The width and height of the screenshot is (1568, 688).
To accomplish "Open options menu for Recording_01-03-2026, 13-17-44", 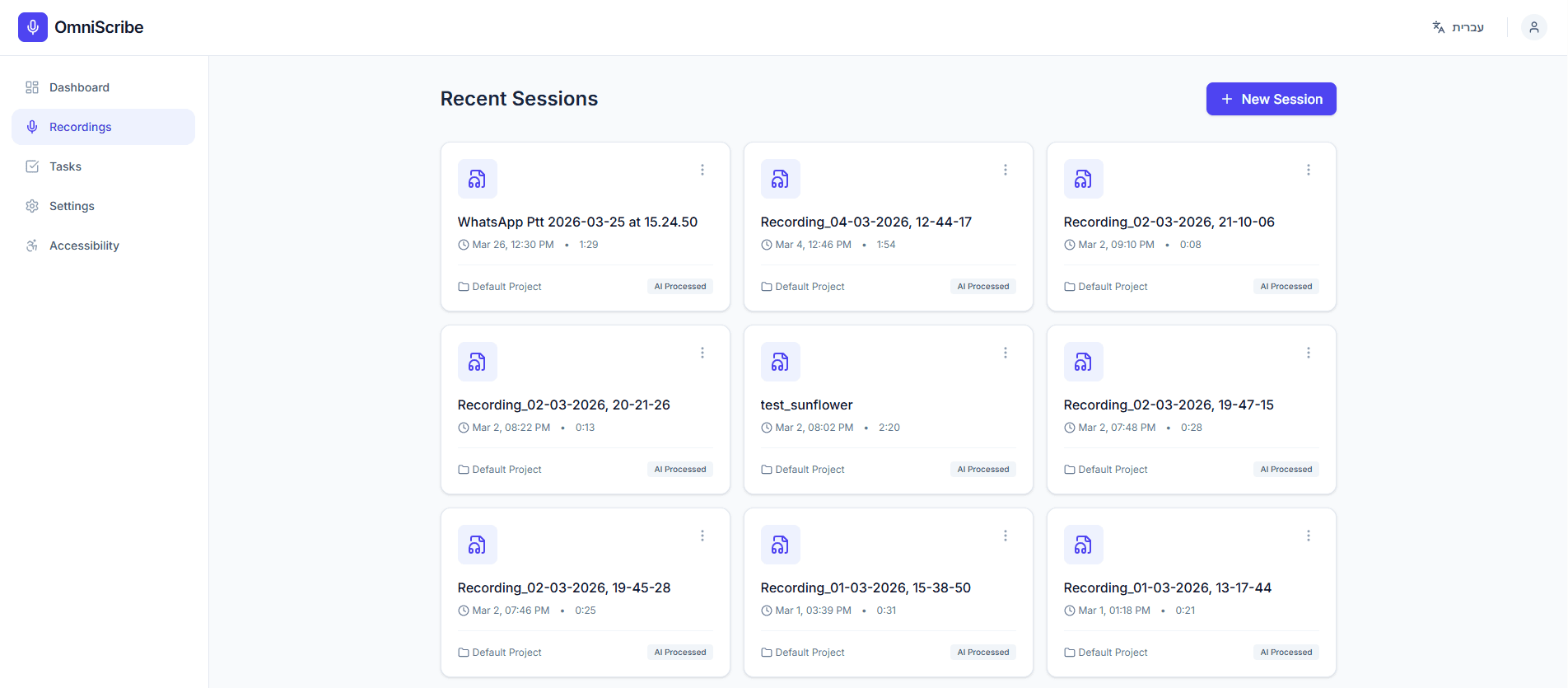I will (x=1309, y=536).
